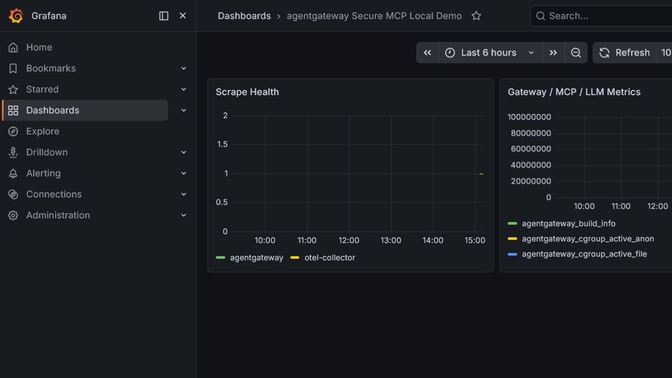Expand the Drilldown section chevron
Image resolution: width=672 pixels, height=378 pixels.
(x=183, y=152)
